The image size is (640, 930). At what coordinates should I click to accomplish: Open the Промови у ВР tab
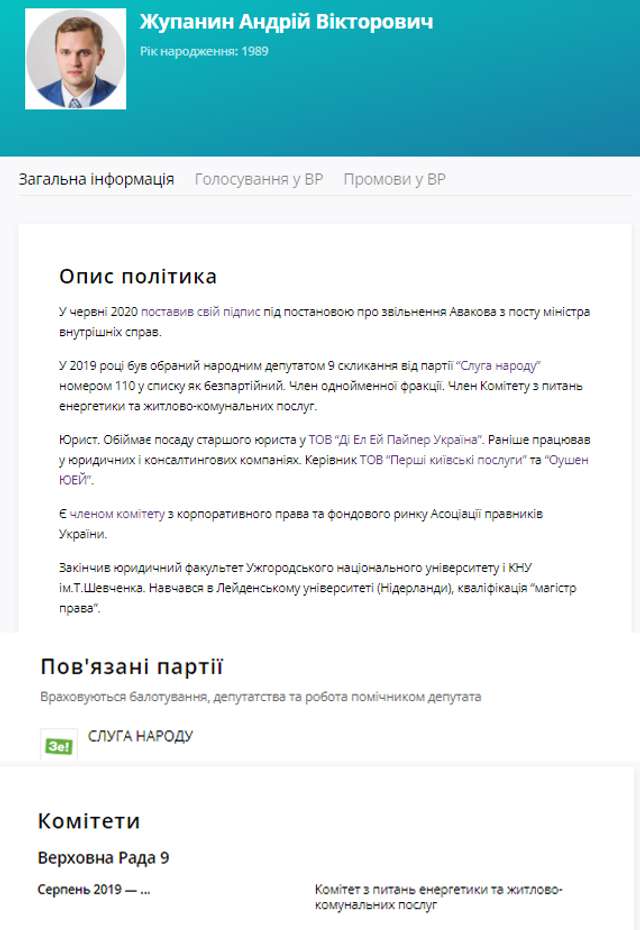(x=394, y=179)
